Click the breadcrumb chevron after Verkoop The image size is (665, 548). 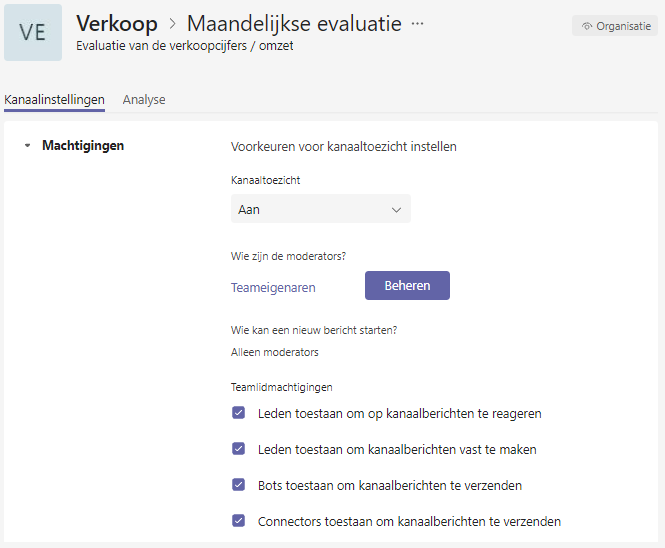point(172,24)
